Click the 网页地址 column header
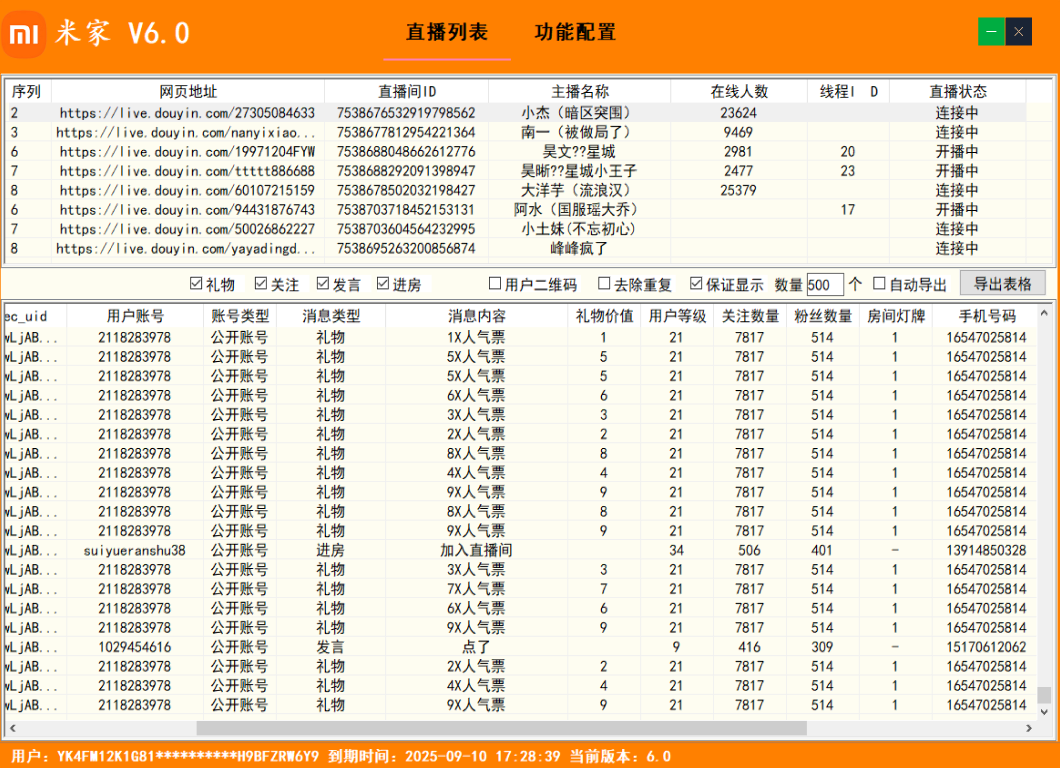The height and width of the screenshot is (768, 1060). [188, 91]
